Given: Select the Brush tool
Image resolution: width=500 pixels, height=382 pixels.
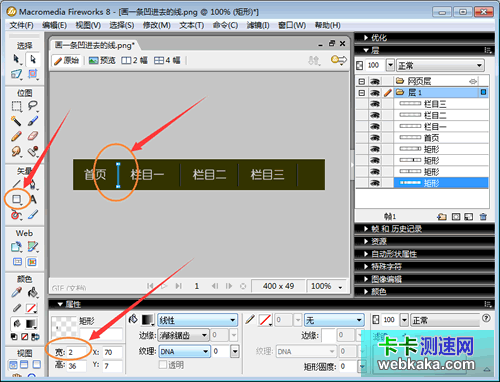Looking at the screenshot, I should 33,121.
